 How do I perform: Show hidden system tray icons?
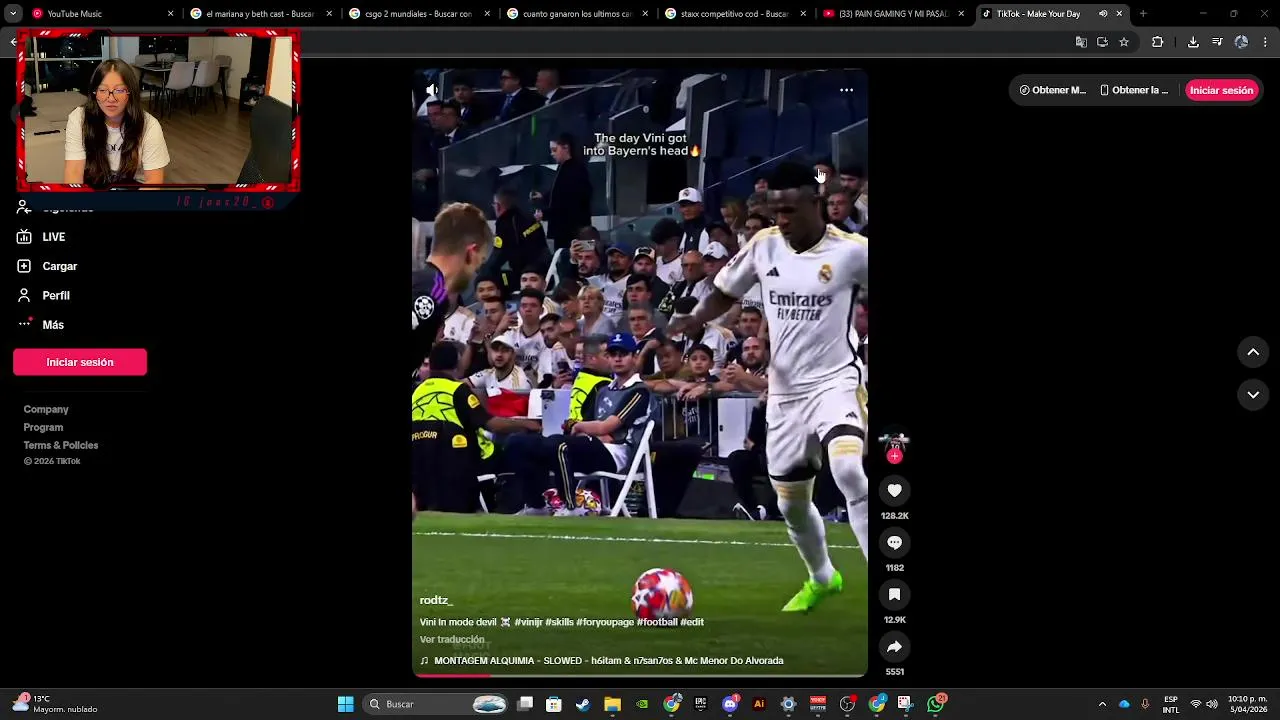1102,704
